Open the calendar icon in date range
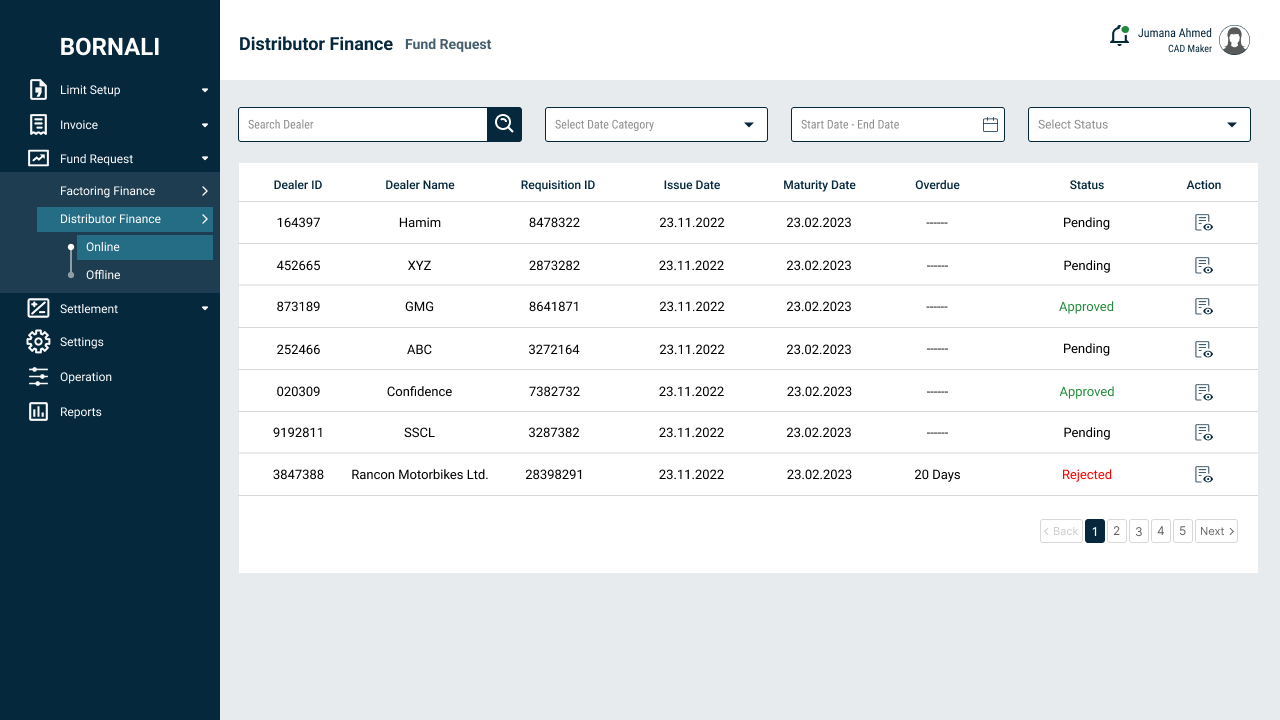The height and width of the screenshot is (720, 1280). click(990, 124)
